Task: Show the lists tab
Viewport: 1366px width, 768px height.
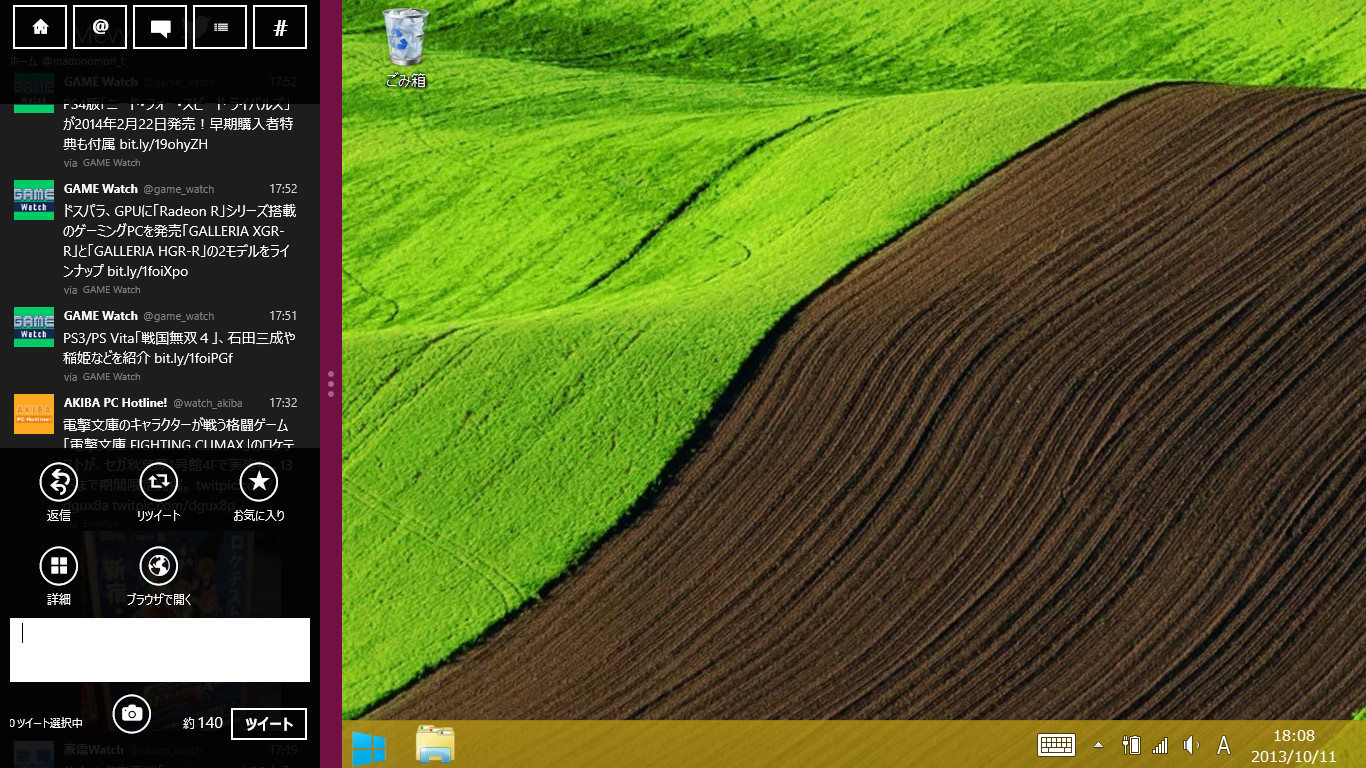Action: 220,27
